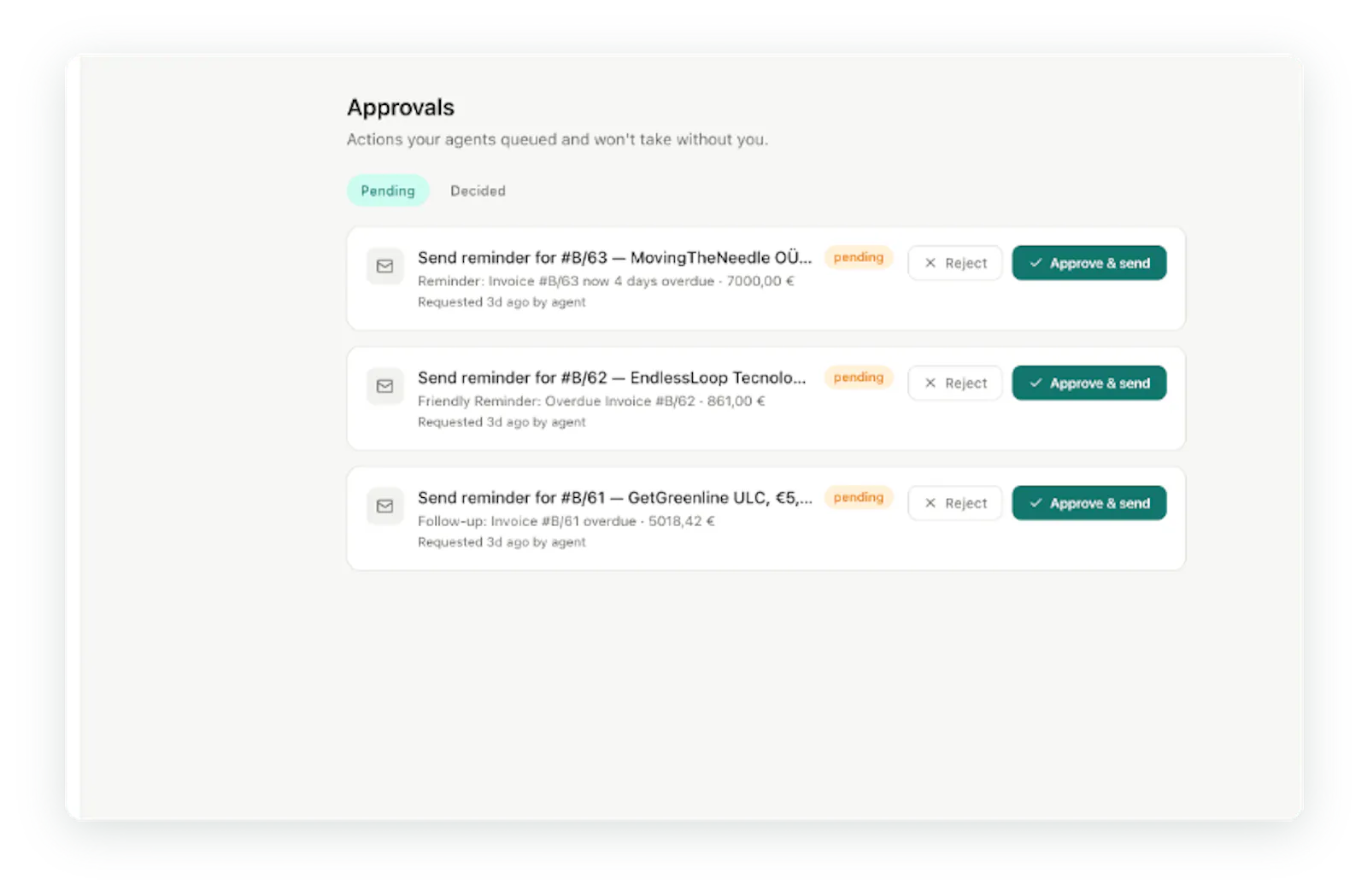
Task: Click the envelope icon for the #B/62 reminder
Action: [384, 386]
